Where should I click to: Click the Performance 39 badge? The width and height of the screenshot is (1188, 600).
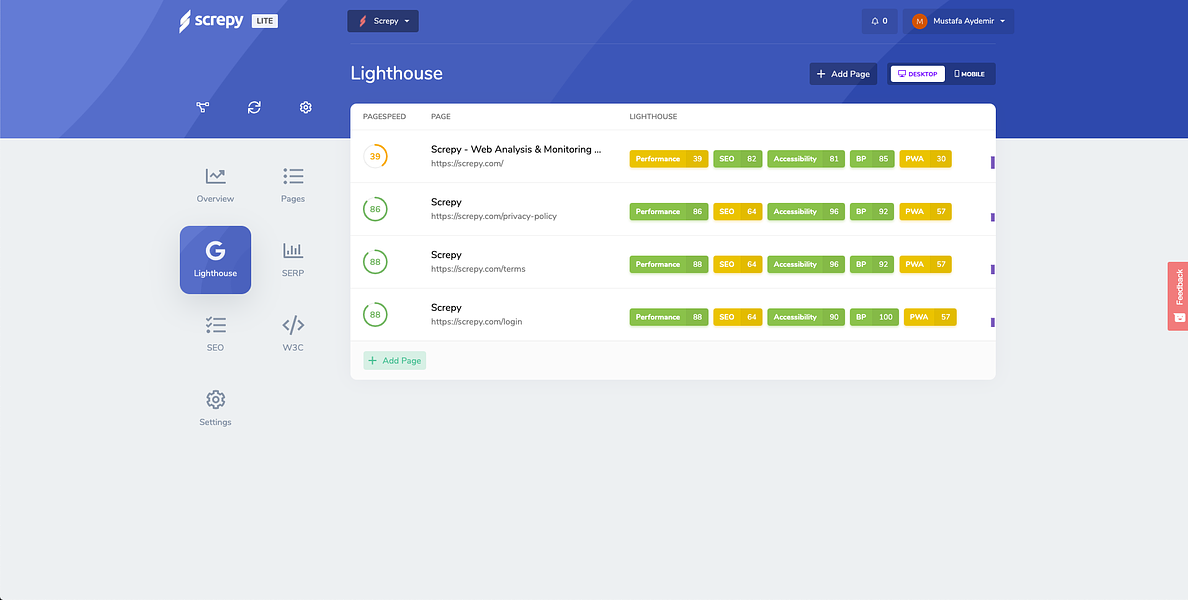coord(668,159)
